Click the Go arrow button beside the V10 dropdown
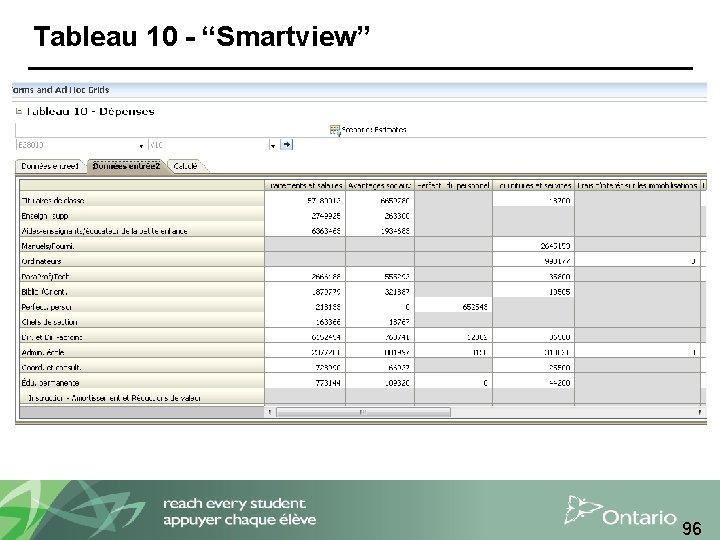This screenshot has width=720, height=540. click(x=287, y=145)
